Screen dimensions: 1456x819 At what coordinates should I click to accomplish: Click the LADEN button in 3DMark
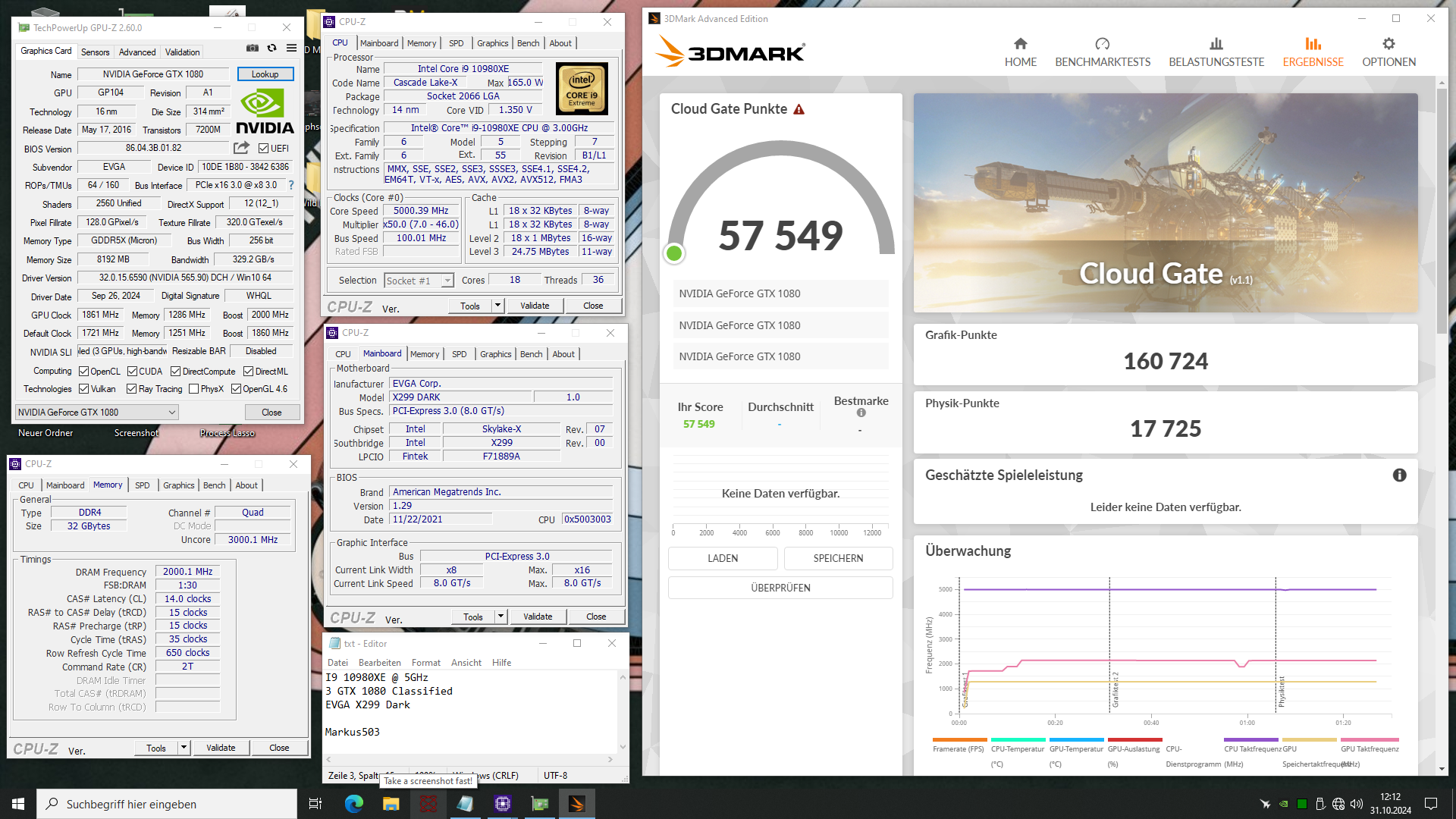click(x=723, y=558)
